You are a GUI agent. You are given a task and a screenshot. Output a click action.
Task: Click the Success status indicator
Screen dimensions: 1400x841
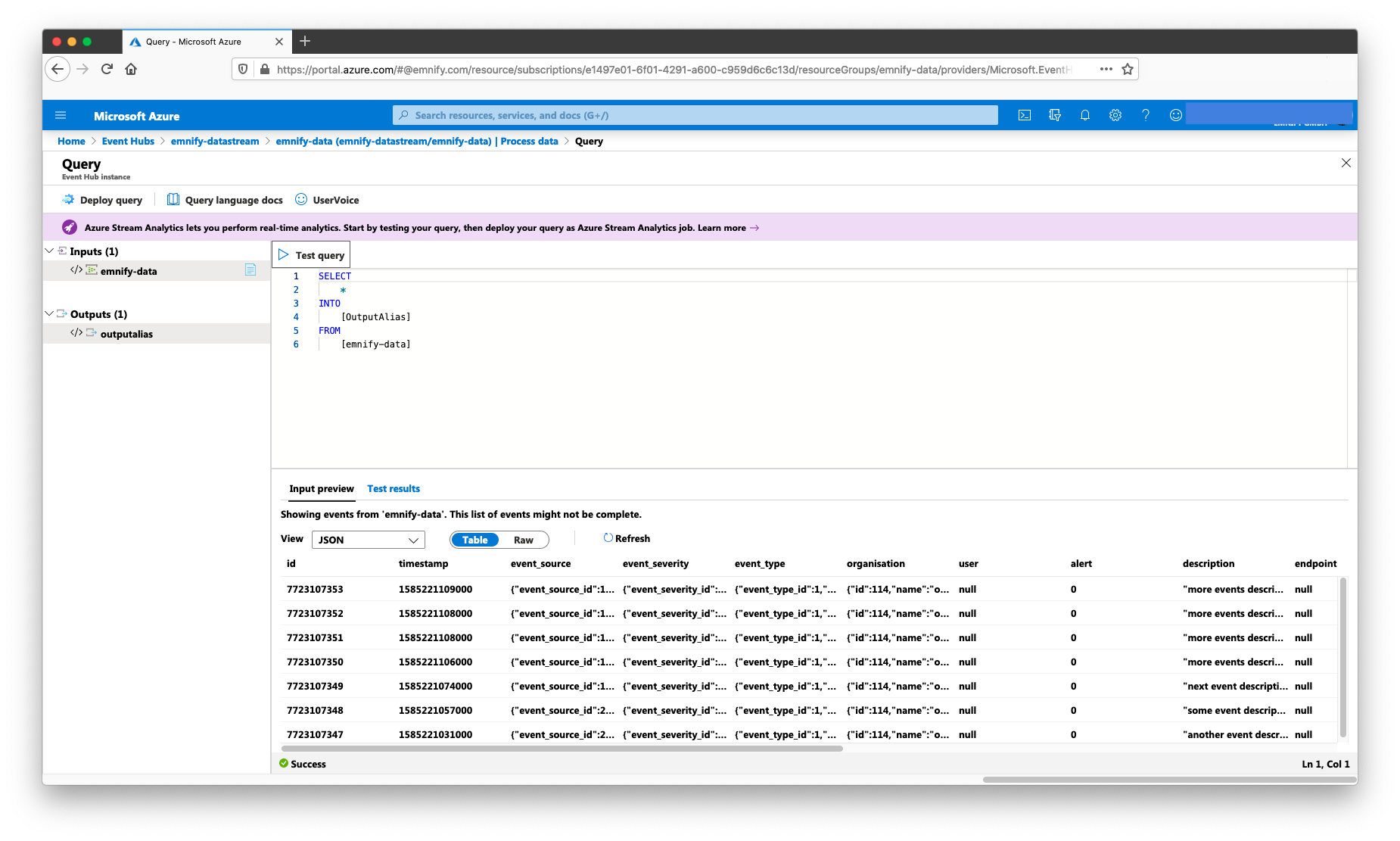(303, 764)
